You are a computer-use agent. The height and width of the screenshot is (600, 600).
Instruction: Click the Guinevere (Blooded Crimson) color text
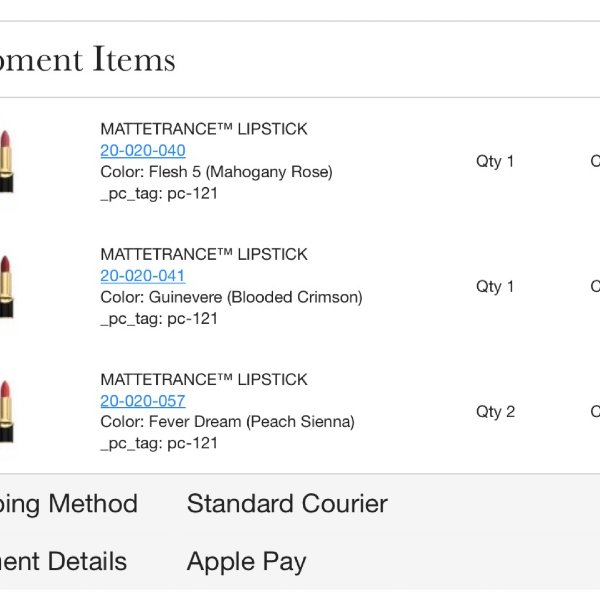pyautogui.click(x=231, y=297)
